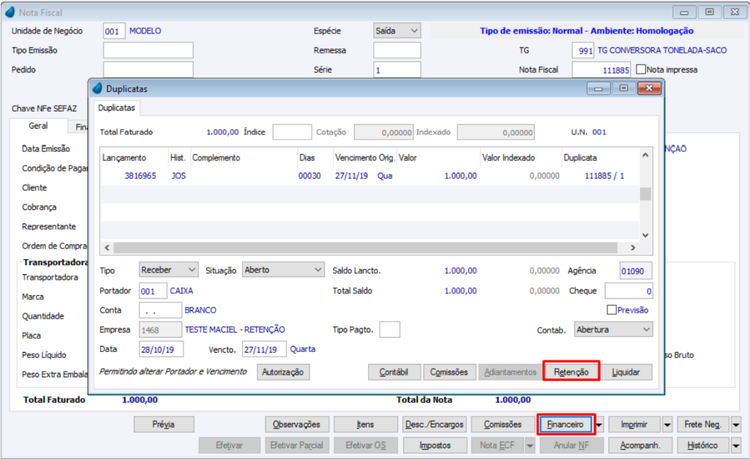Click the Pedido input field
750x459 pixels.
click(x=148, y=70)
